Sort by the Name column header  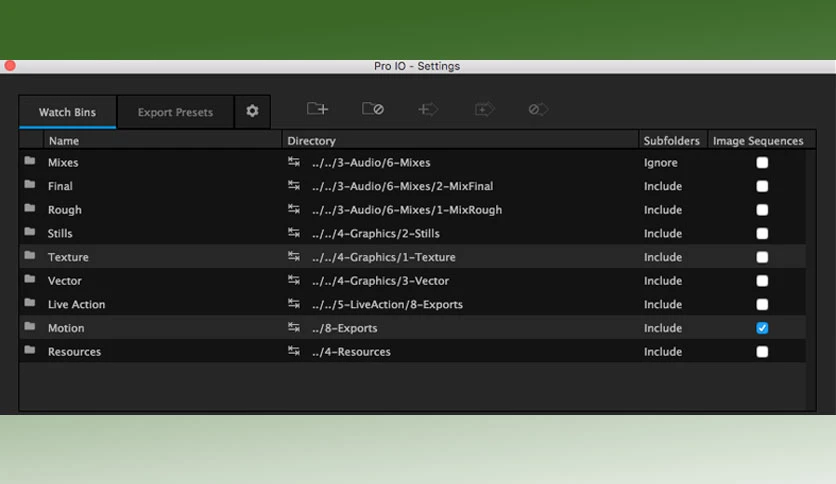point(162,141)
